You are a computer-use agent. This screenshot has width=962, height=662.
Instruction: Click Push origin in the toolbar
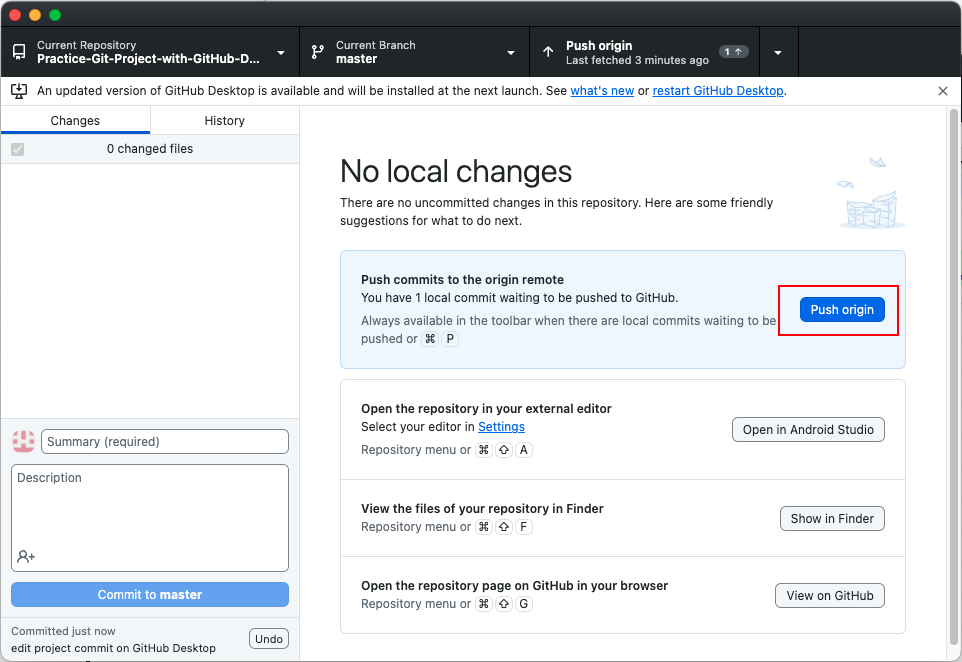point(644,52)
